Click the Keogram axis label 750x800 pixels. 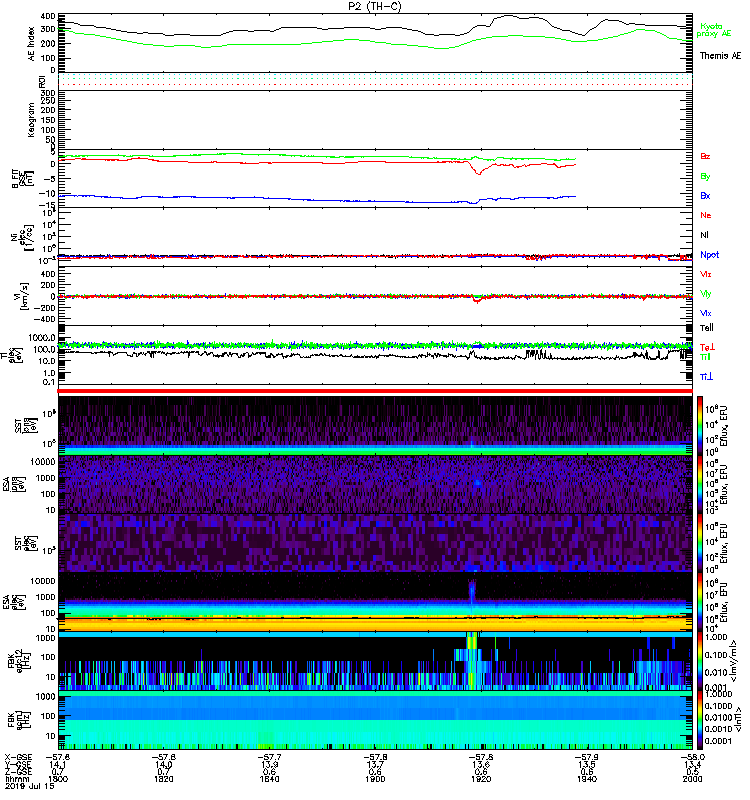(32, 119)
